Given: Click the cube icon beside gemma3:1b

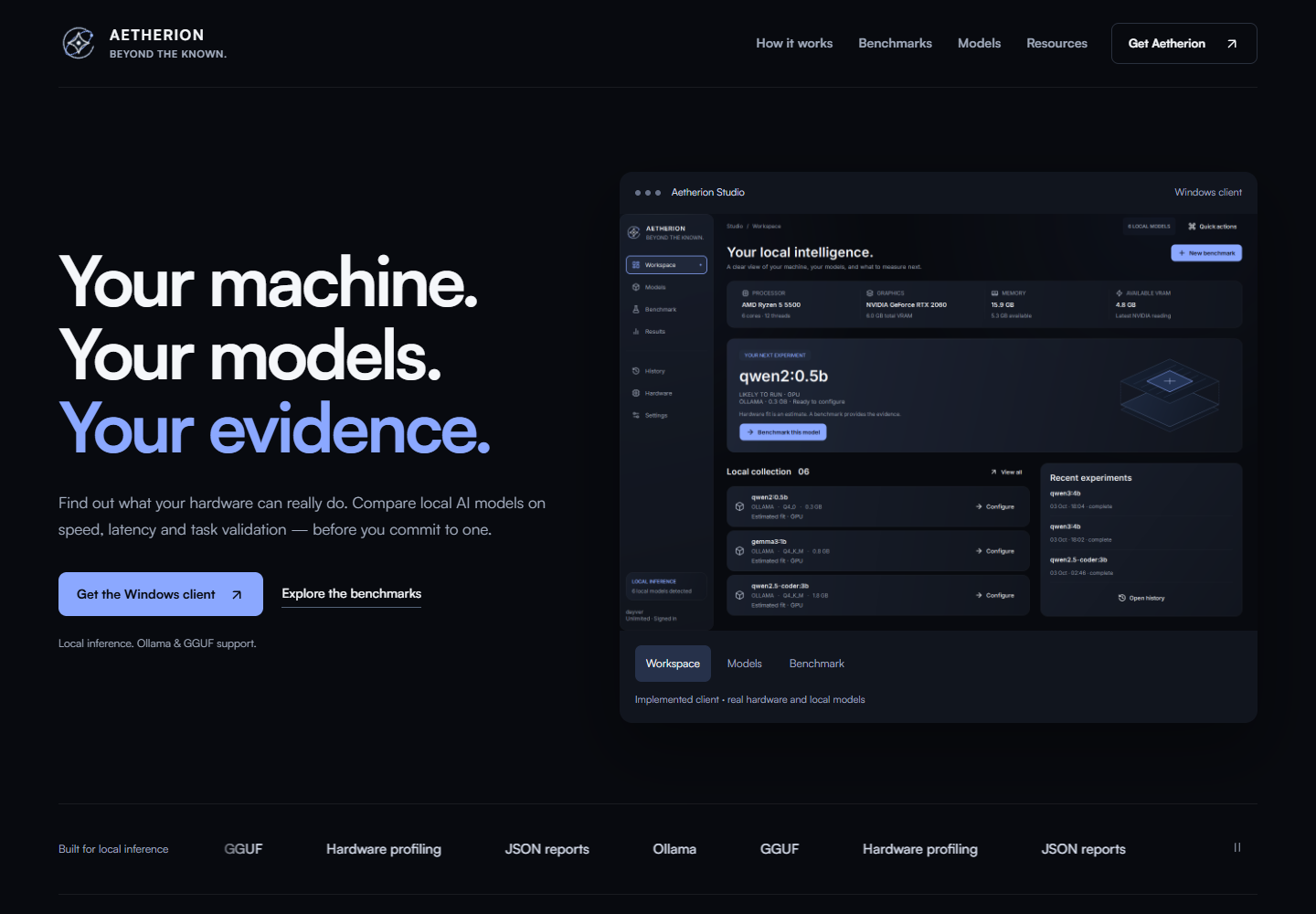Looking at the screenshot, I should point(739,551).
